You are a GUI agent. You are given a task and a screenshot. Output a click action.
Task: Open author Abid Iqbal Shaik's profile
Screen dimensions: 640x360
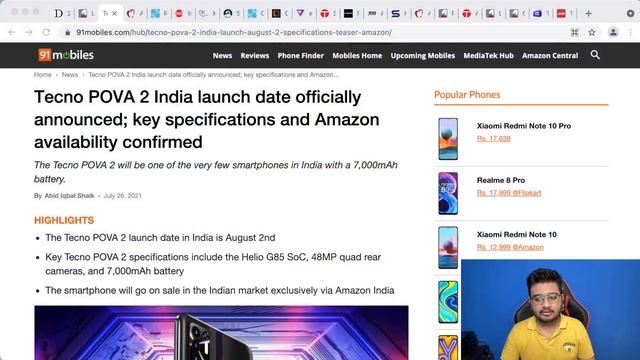click(69, 196)
